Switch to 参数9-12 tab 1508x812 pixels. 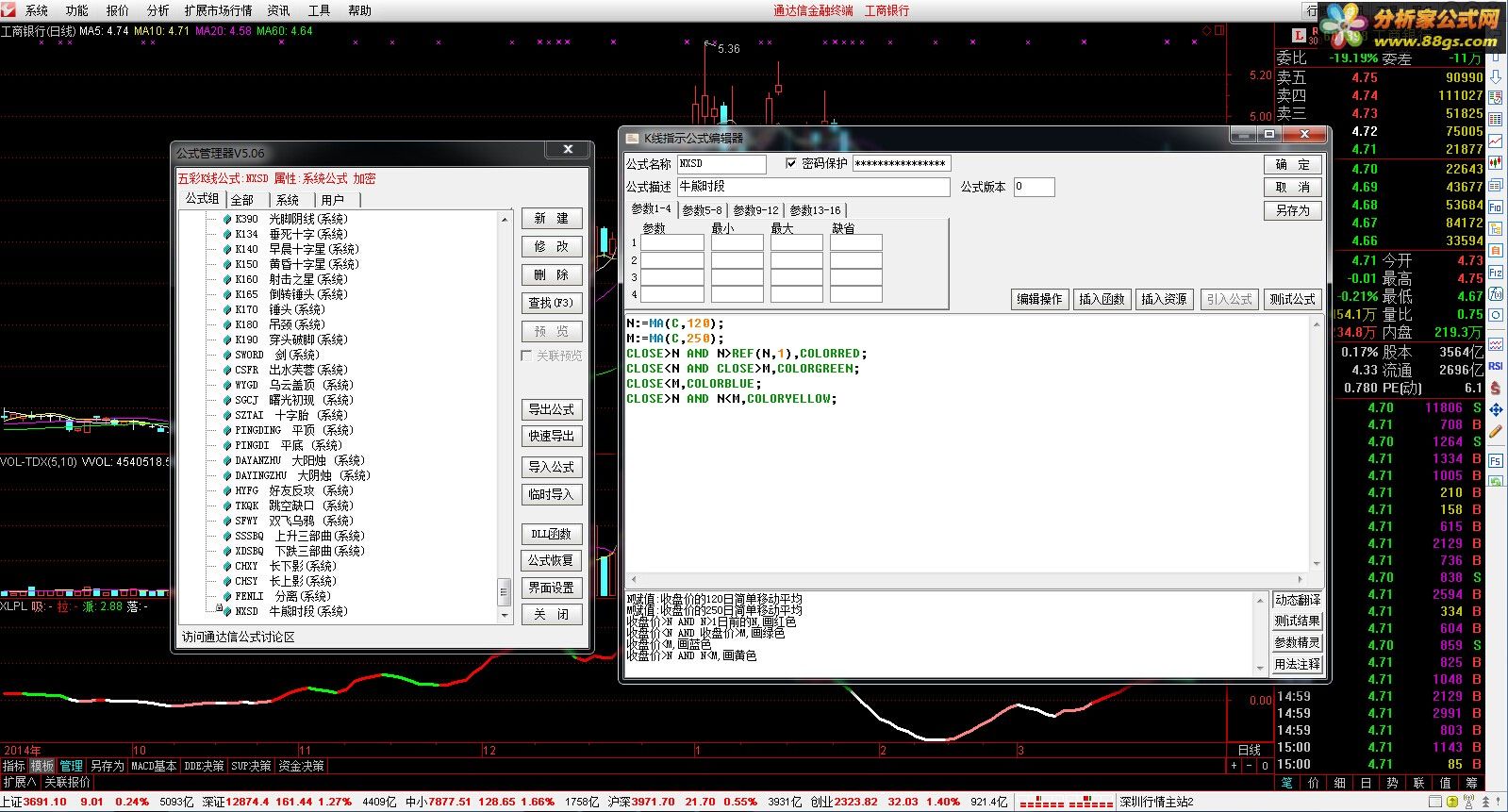click(x=755, y=210)
